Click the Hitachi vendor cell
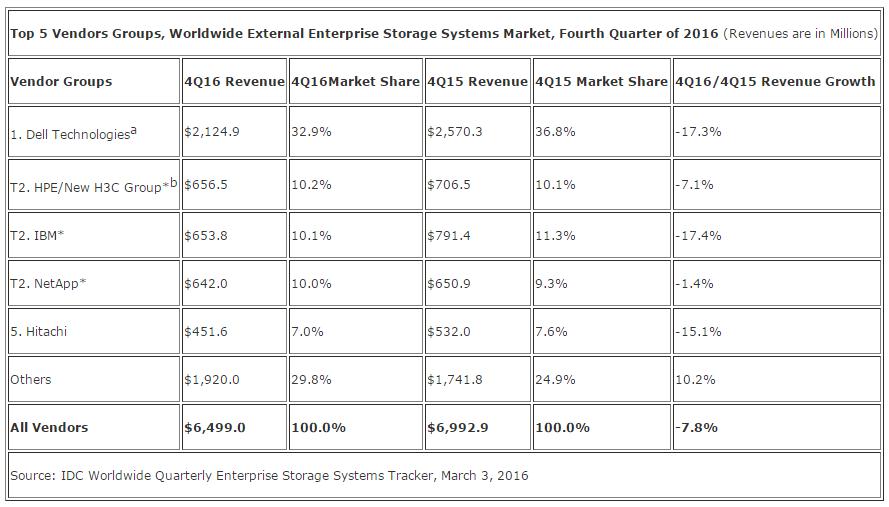Screen dimensions: 889x507 (x=39, y=331)
